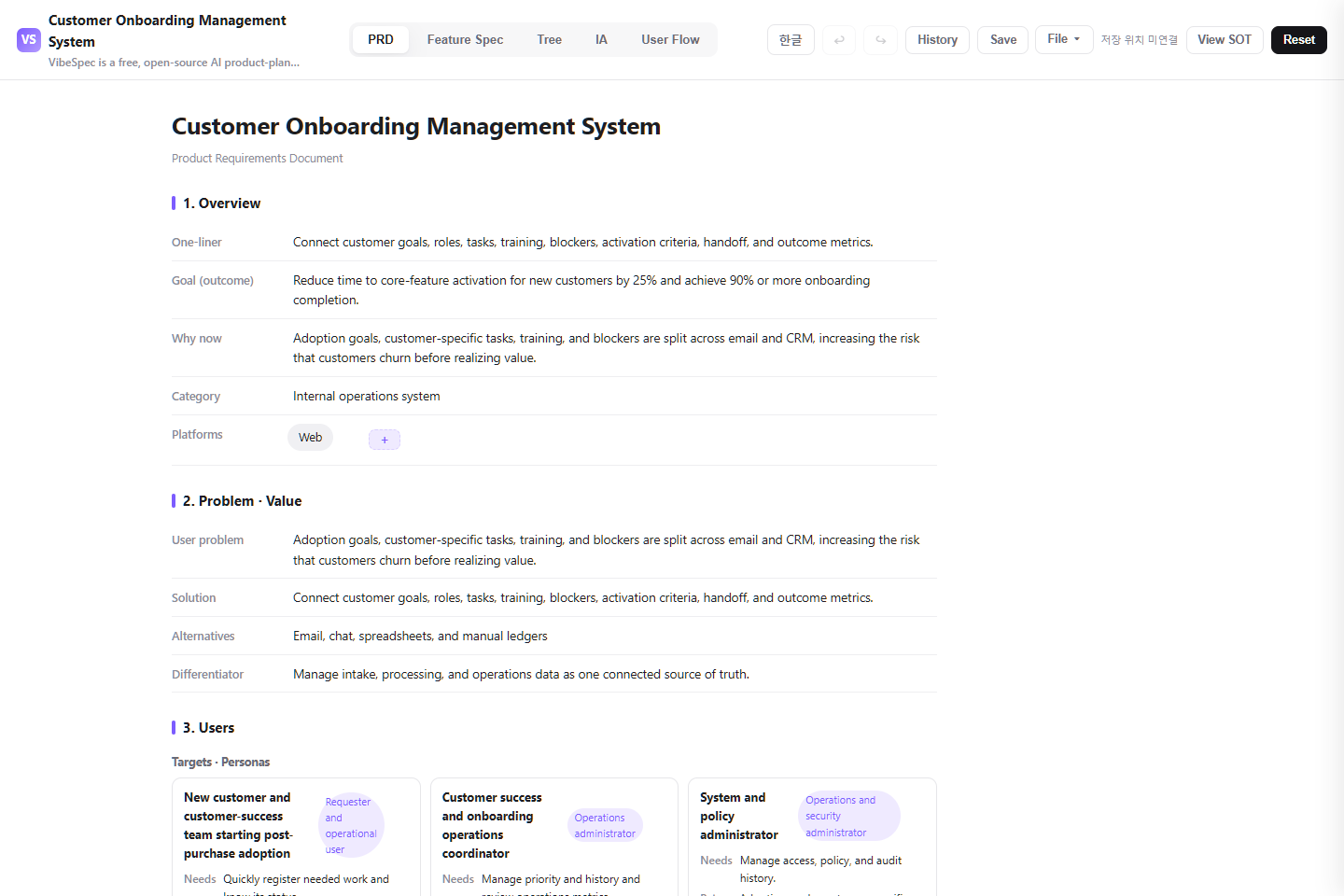Open the IA tab

(601, 40)
